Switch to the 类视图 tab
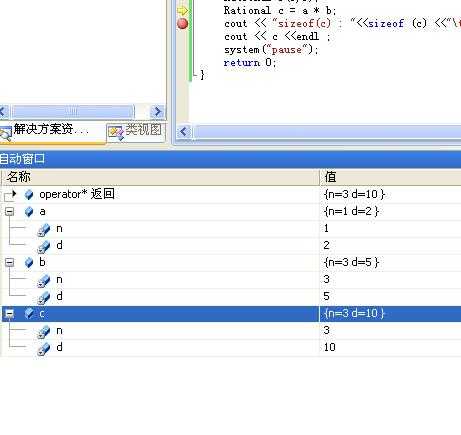 pyautogui.click(x=136, y=132)
